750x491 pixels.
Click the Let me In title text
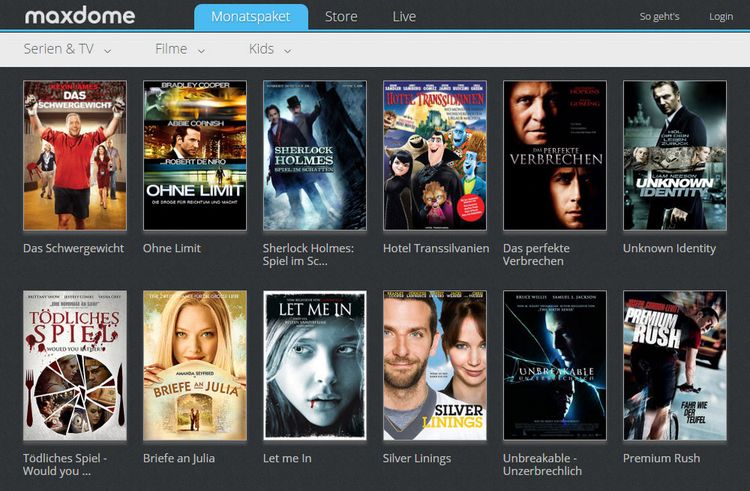click(x=287, y=459)
